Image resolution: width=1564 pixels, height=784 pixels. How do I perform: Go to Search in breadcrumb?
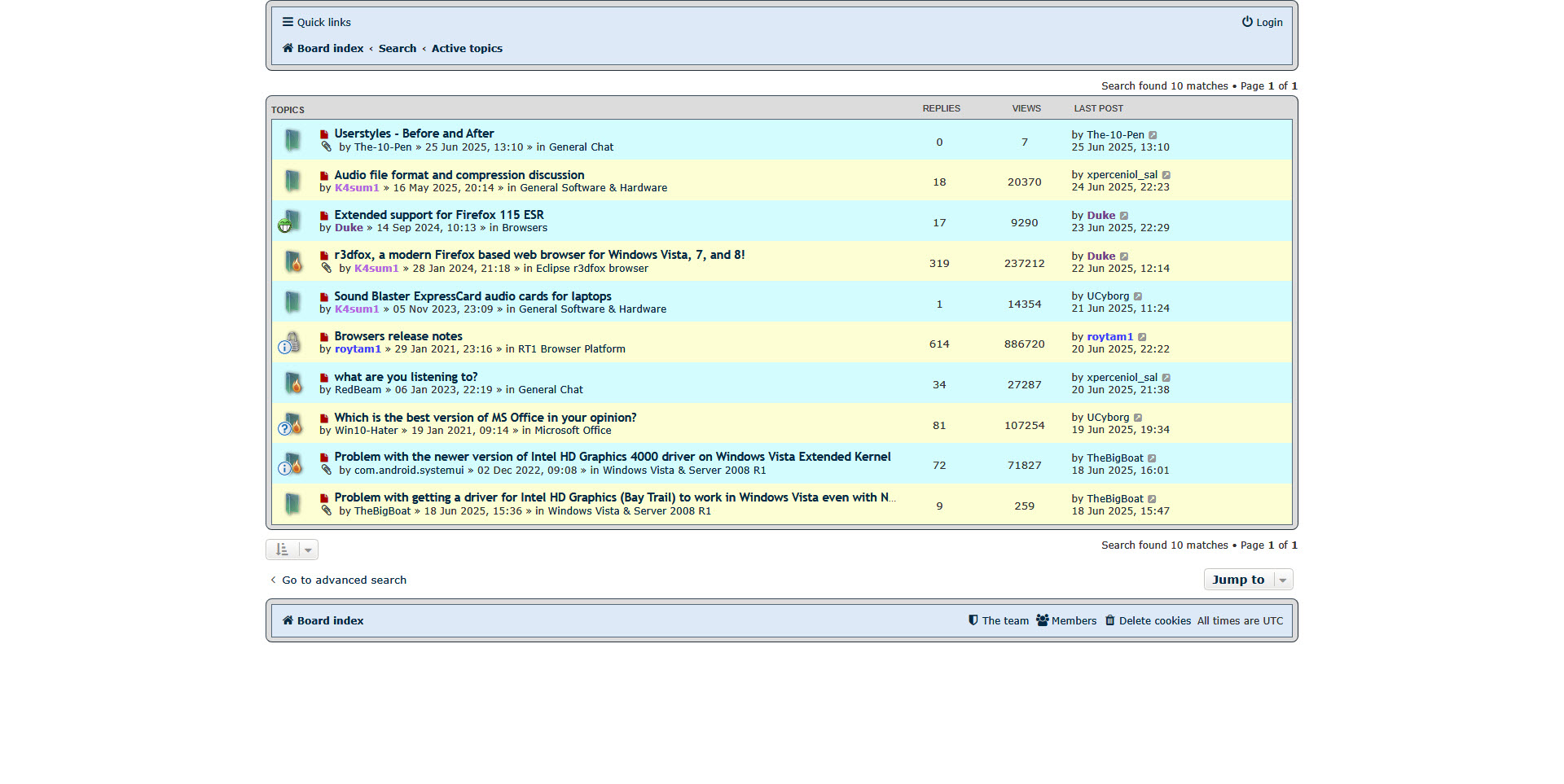(397, 48)
